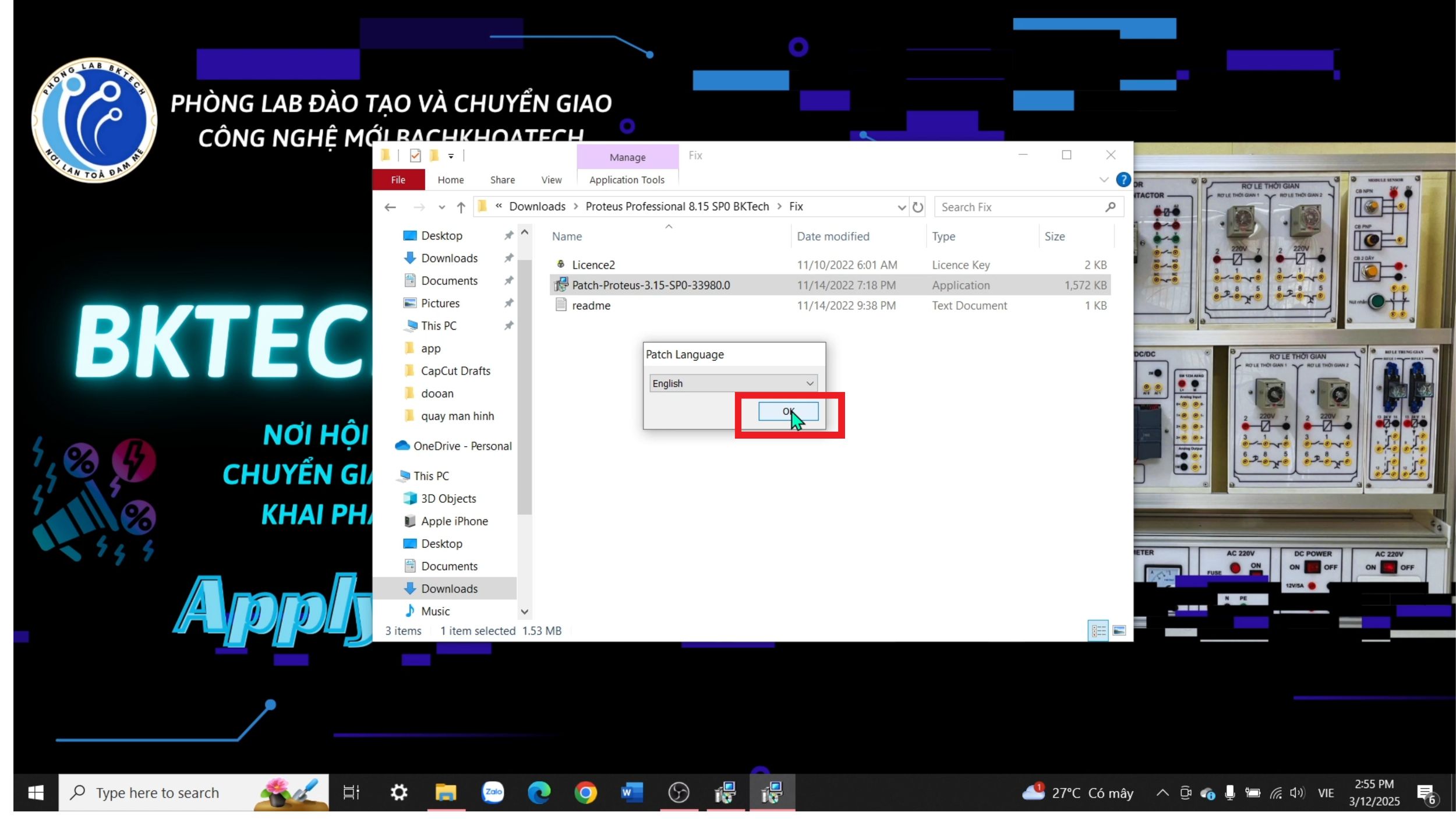Viewport: 1456px width, 819px height.
Task: Click the New folder quick access icon
Action: point(433,156)
